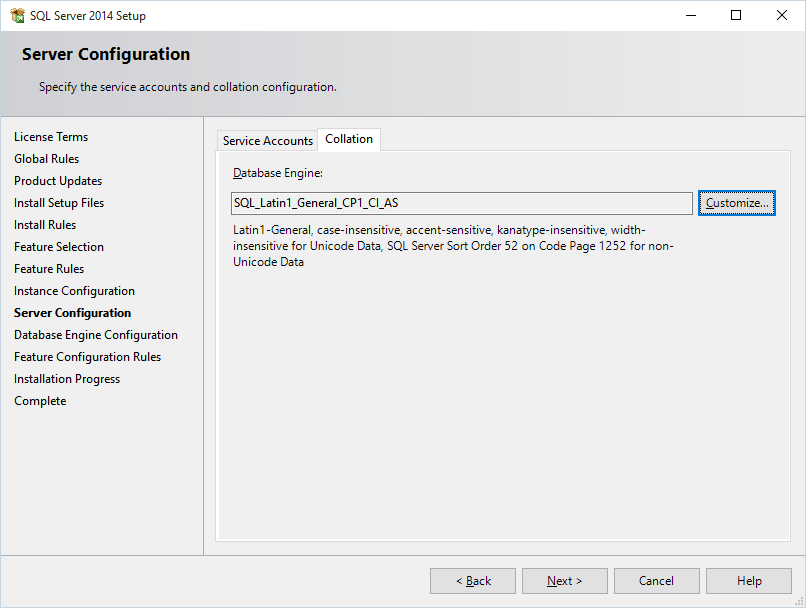
Task: Select Database Engine Configuration step
Action: pyautogui.click(x=96, y=335)
